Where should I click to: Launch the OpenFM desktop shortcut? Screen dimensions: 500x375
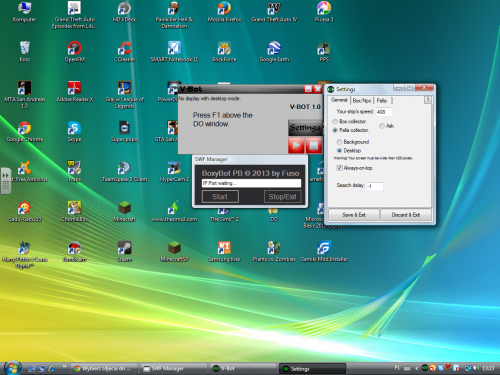click(75, 52)
